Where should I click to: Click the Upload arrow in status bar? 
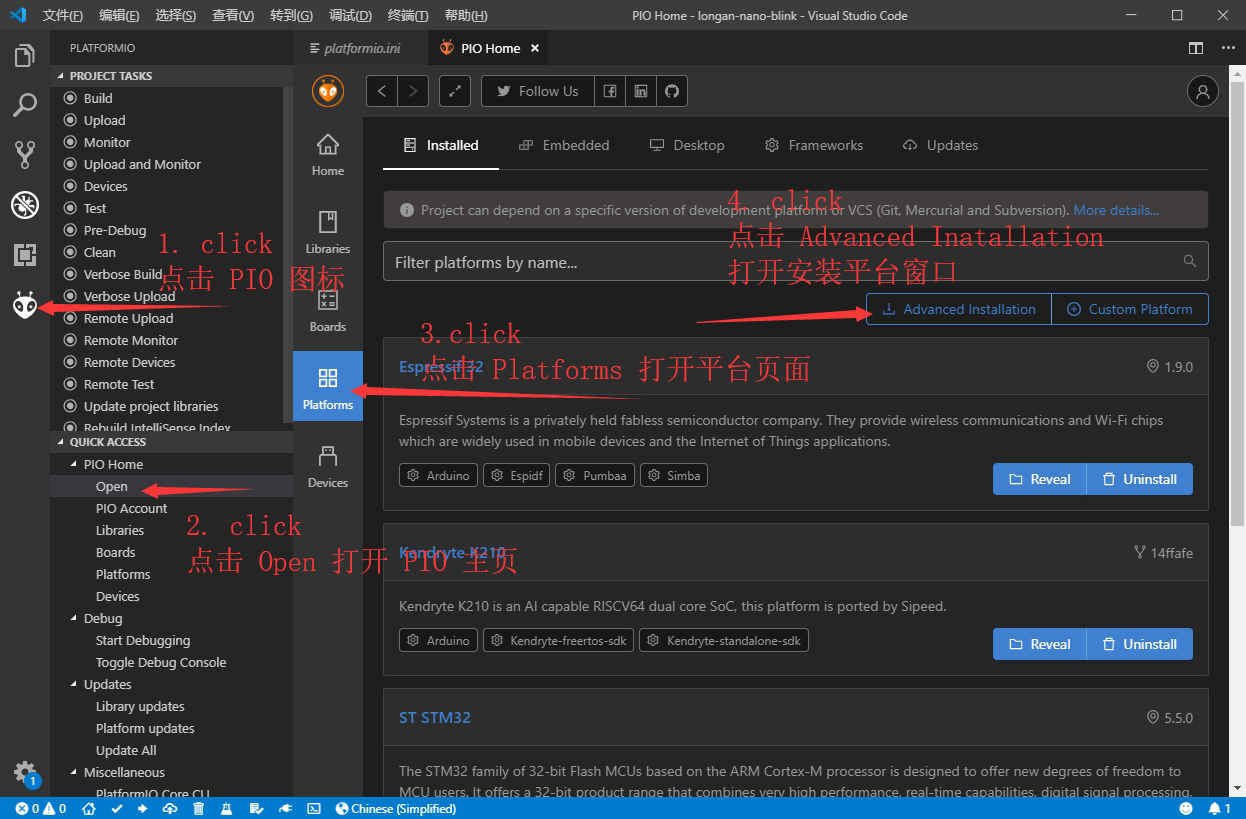[144, 808]
